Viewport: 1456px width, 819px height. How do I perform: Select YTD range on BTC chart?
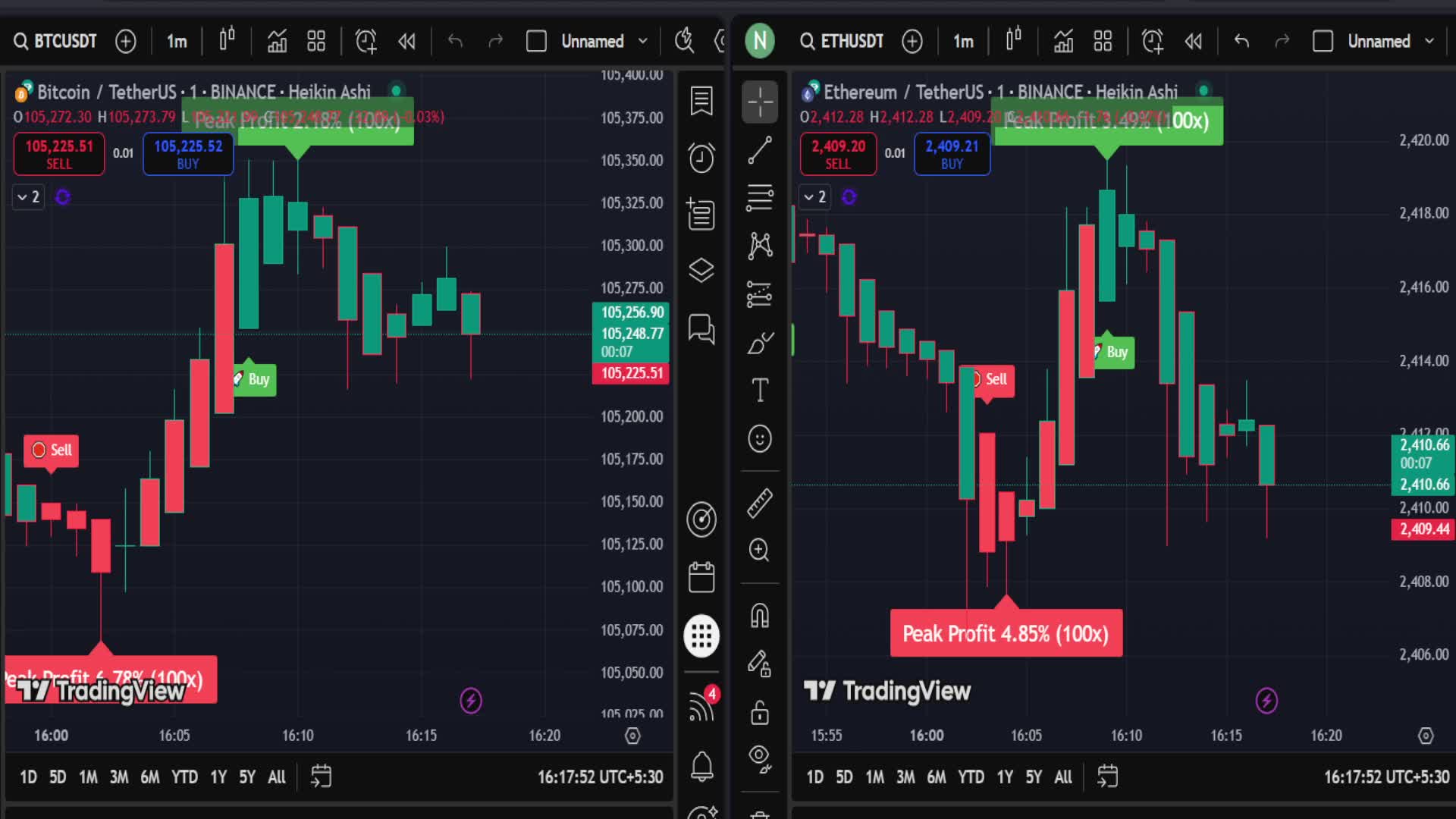click(184, 777)
